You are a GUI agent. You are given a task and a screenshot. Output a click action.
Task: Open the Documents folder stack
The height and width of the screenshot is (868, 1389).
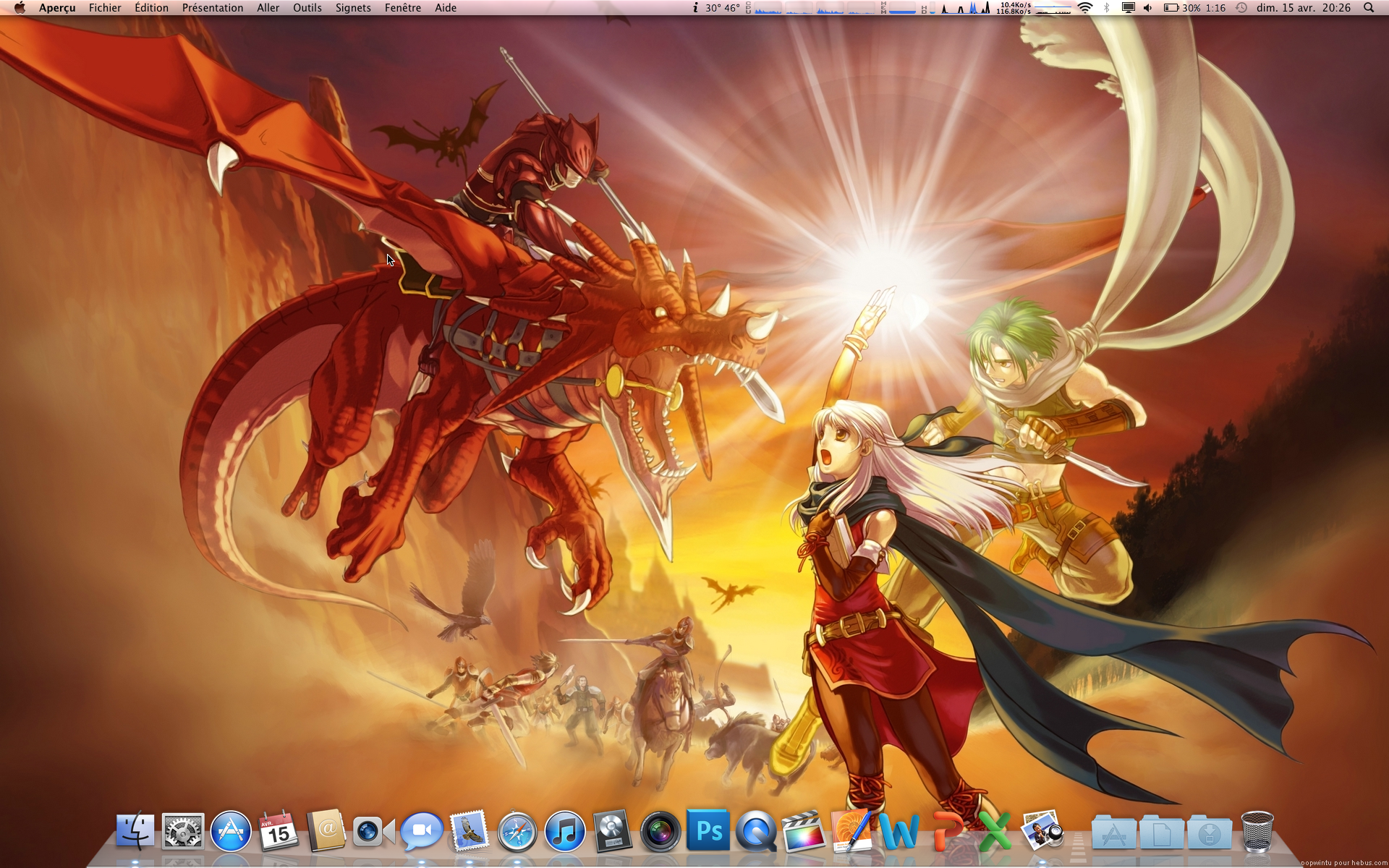[x=1162, y=833]
